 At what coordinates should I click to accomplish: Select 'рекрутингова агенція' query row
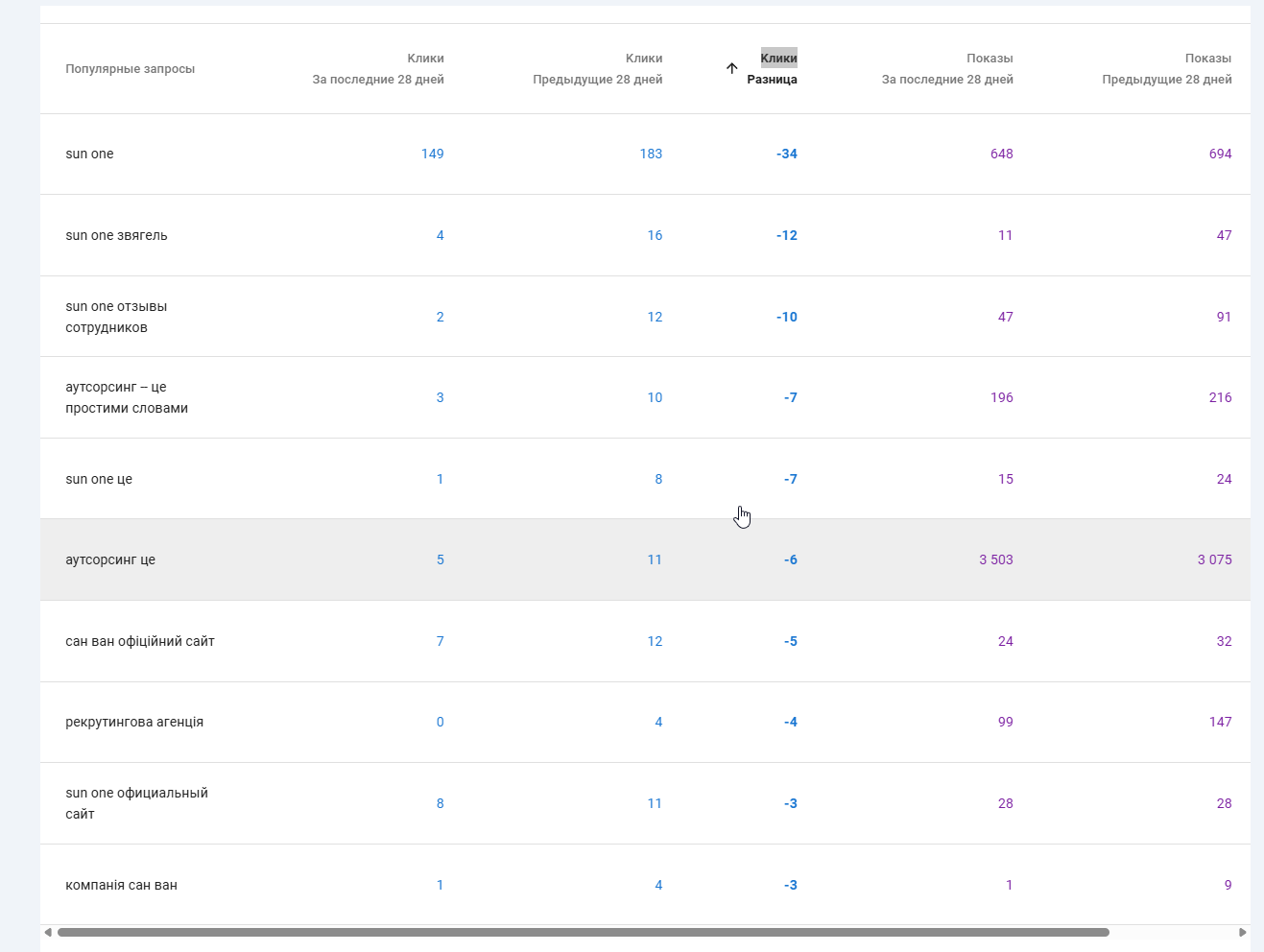tap(134, 722)
